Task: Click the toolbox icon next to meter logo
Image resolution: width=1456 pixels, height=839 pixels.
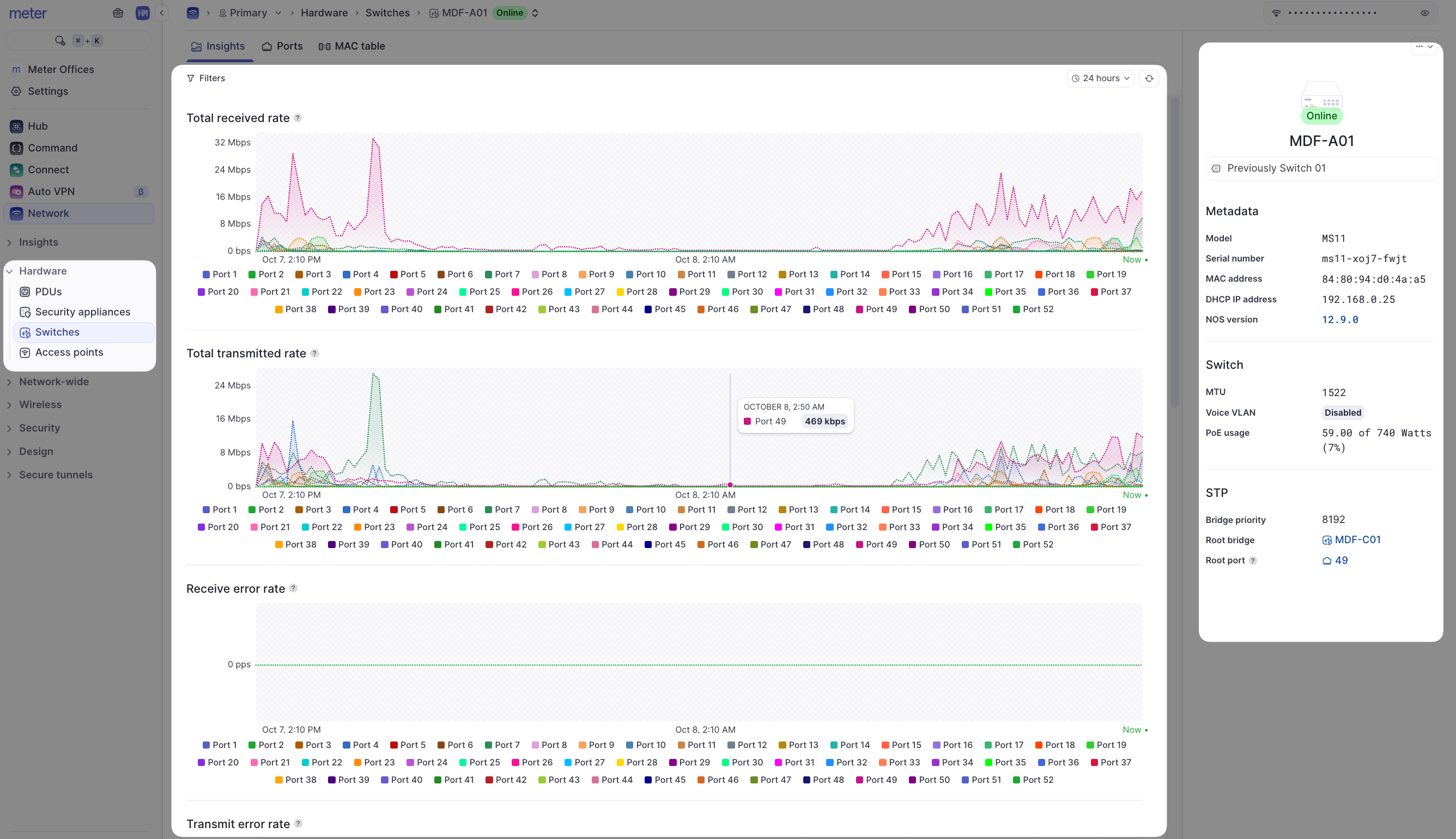Action: click(118, 13)
